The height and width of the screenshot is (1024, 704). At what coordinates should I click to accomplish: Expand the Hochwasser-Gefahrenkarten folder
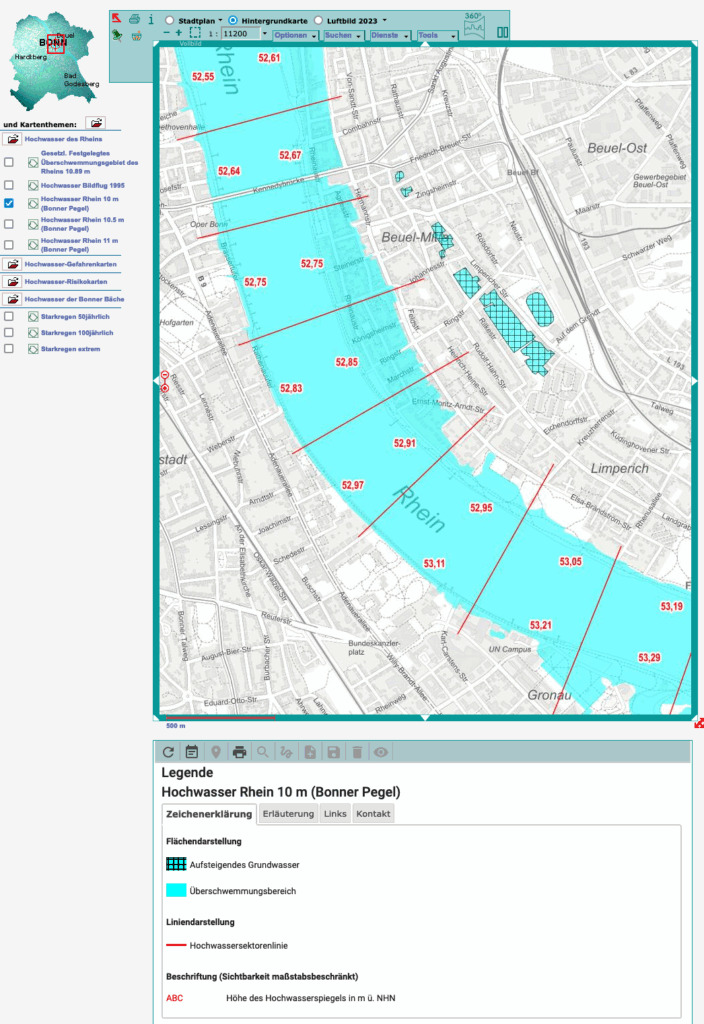coord(13,264)
